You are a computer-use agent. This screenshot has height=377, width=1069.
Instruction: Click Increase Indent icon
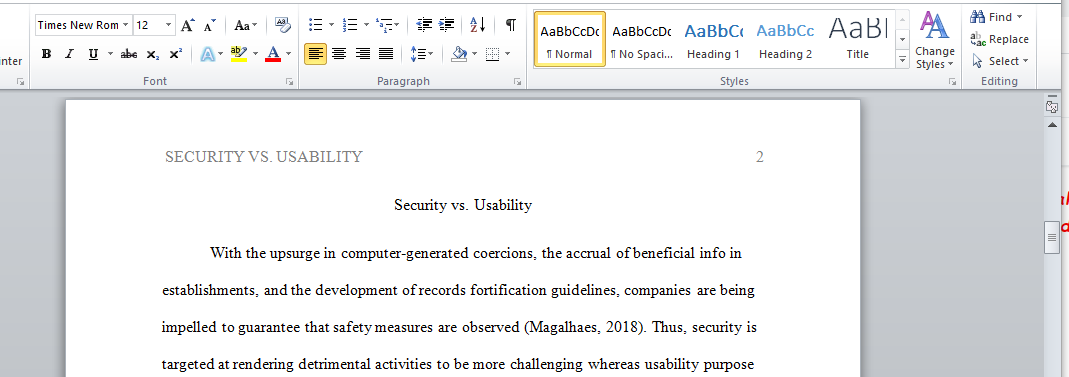click(447, 25)
